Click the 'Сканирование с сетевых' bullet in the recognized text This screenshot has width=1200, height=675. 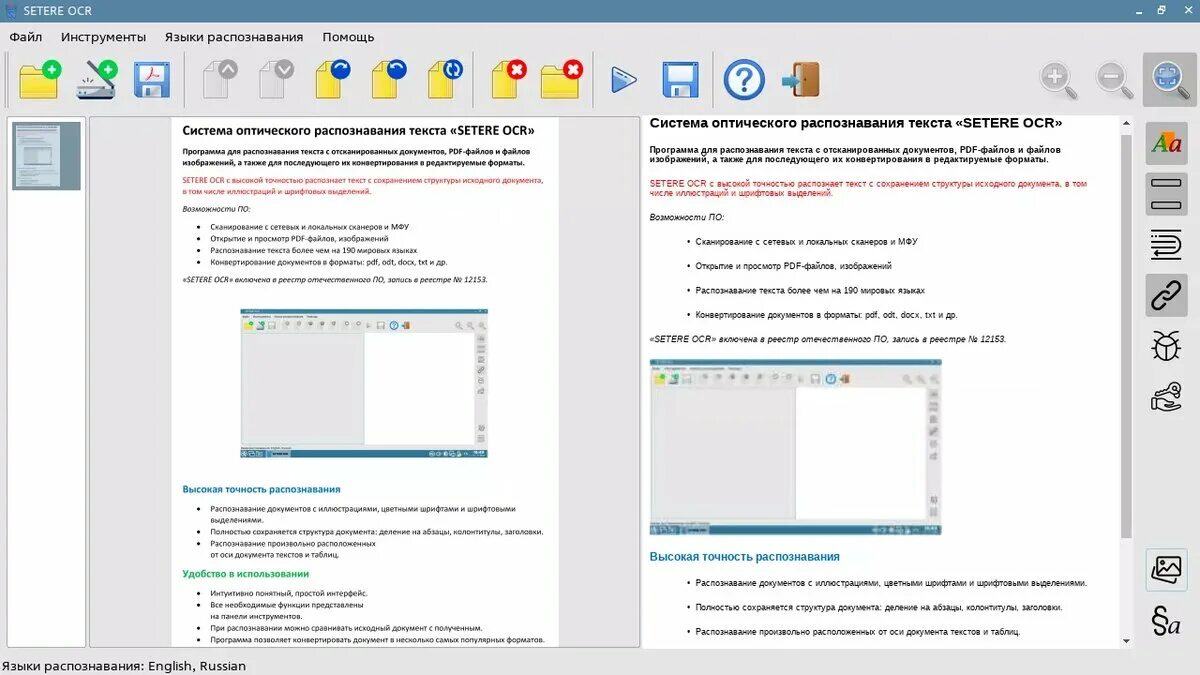[806, 242]
